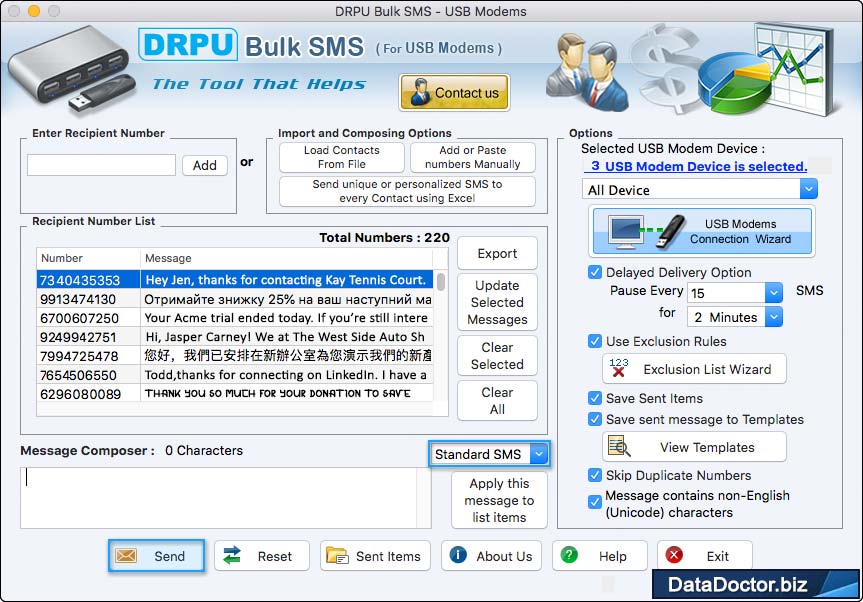Viewport: 863px width, 602px height.
Task: Select row with number 7340435353
Action: pos(235,280)
